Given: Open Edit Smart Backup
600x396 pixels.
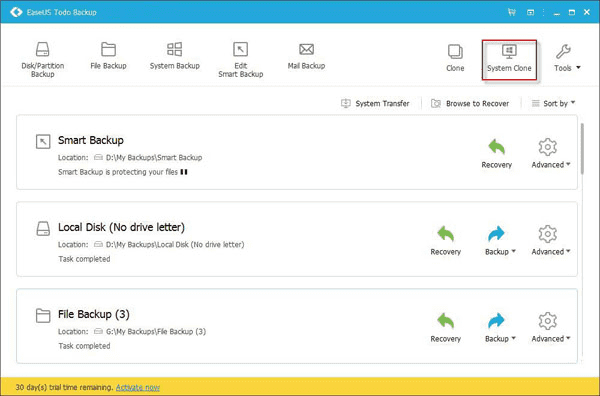Looking at the screenshot, I should (x=240, y=60).
